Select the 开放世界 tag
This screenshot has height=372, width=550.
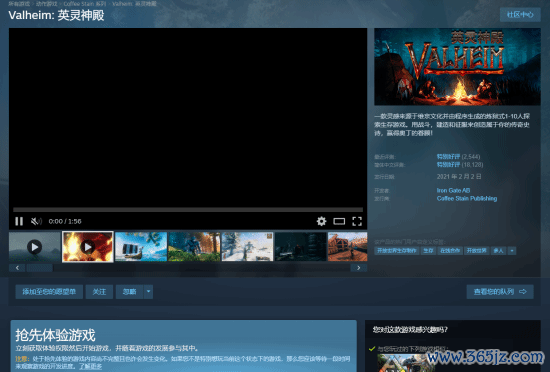(476, 251)
